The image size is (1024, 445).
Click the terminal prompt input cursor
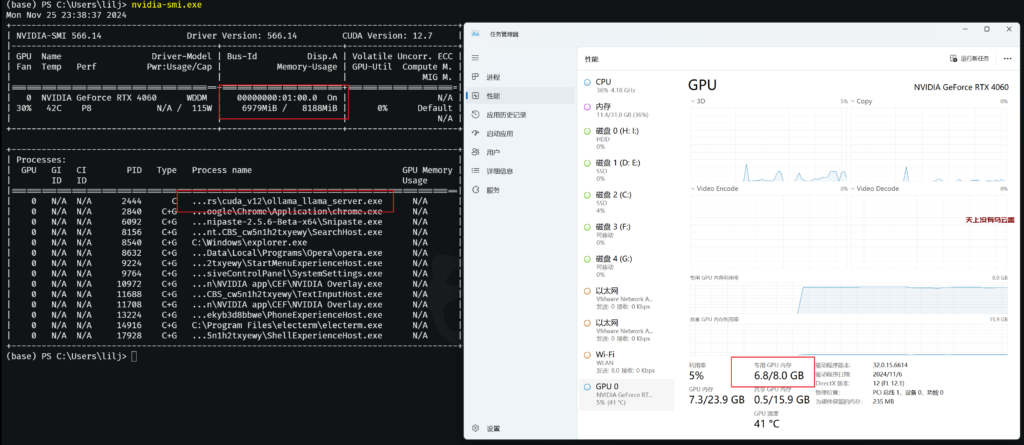[x=134, y=356]
